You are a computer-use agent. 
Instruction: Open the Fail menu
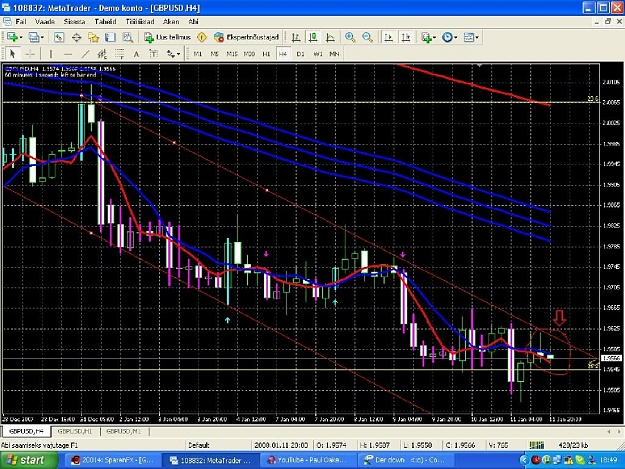pyautogui.click(x=21, y=22)
